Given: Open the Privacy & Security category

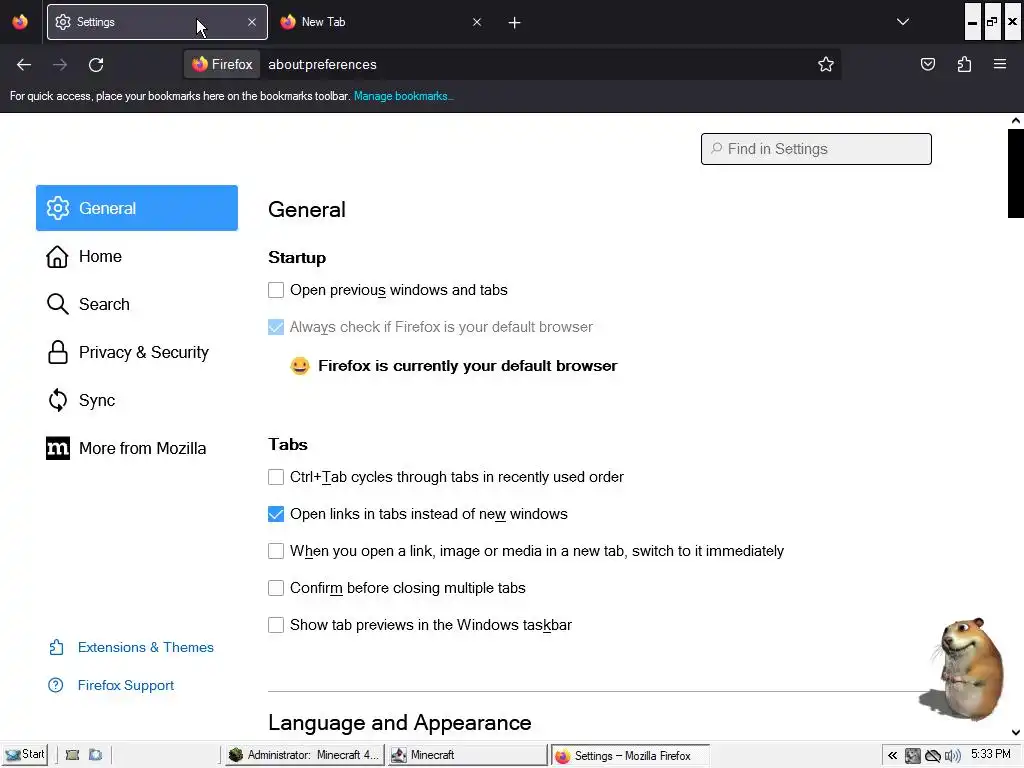Looking at the screenshot, I should pos(137,353).
